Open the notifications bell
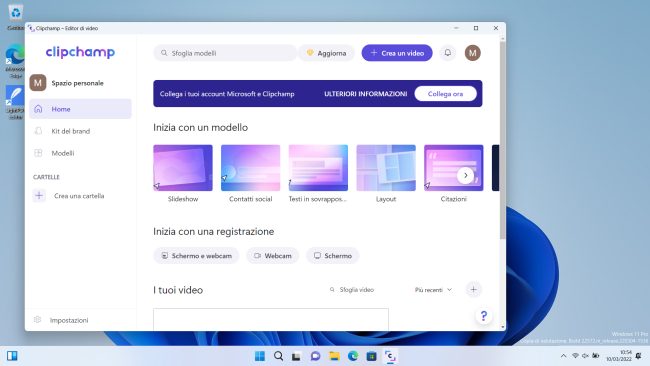The height and width of the screenshot is (366, 650). 448,53
